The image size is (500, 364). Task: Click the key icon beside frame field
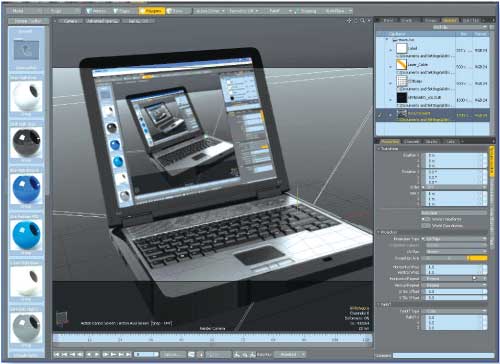[192, 355]
